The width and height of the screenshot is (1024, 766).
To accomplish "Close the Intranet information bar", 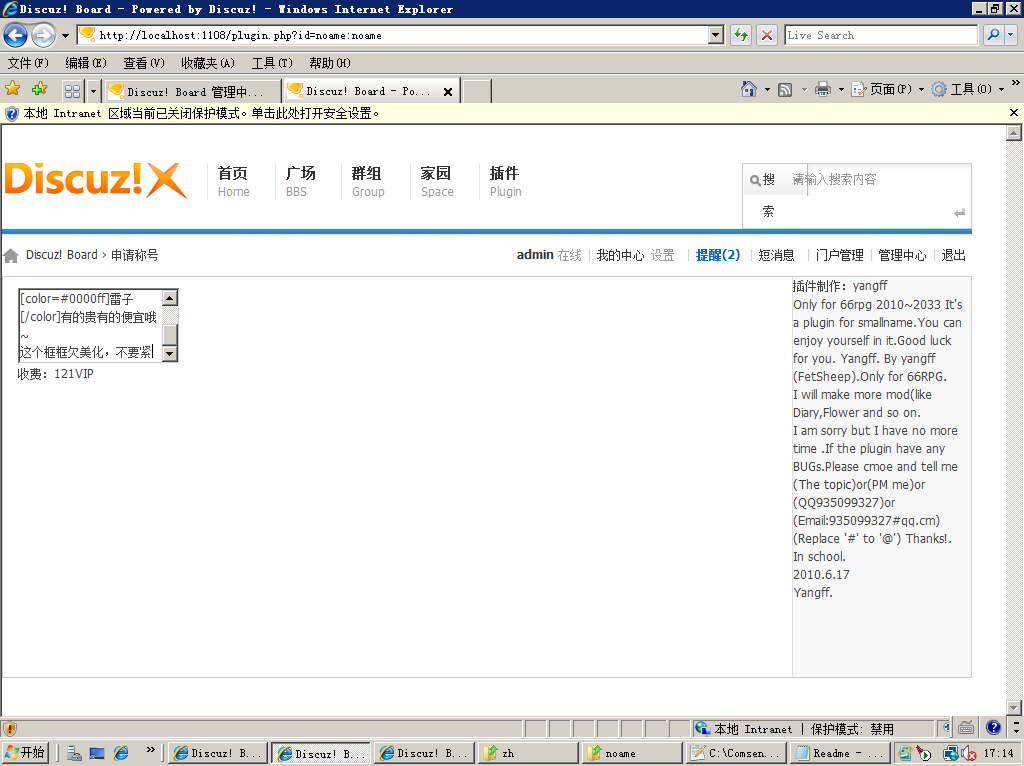I will (1014, 113).
